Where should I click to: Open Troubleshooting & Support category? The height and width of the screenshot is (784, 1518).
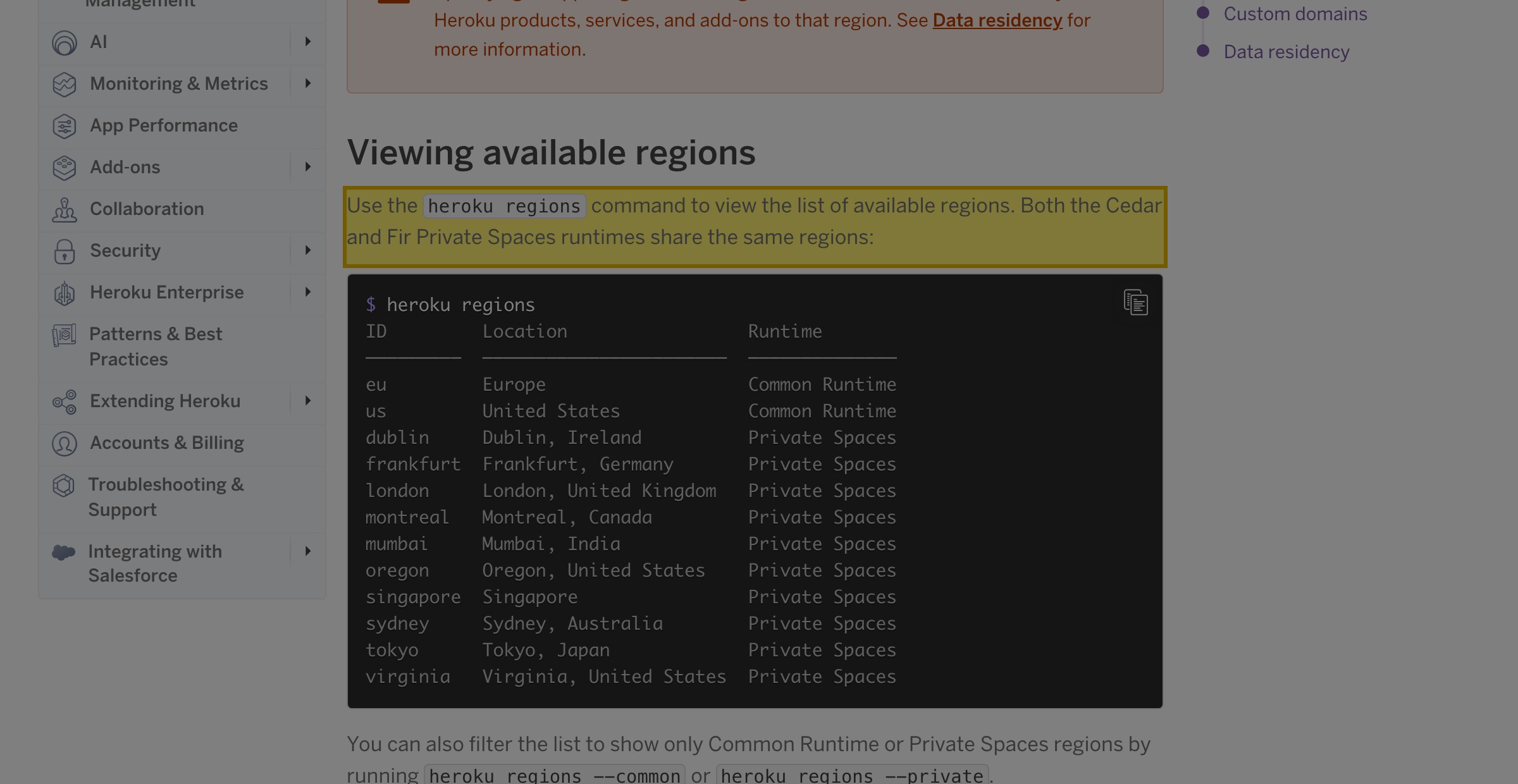point(166,497)
